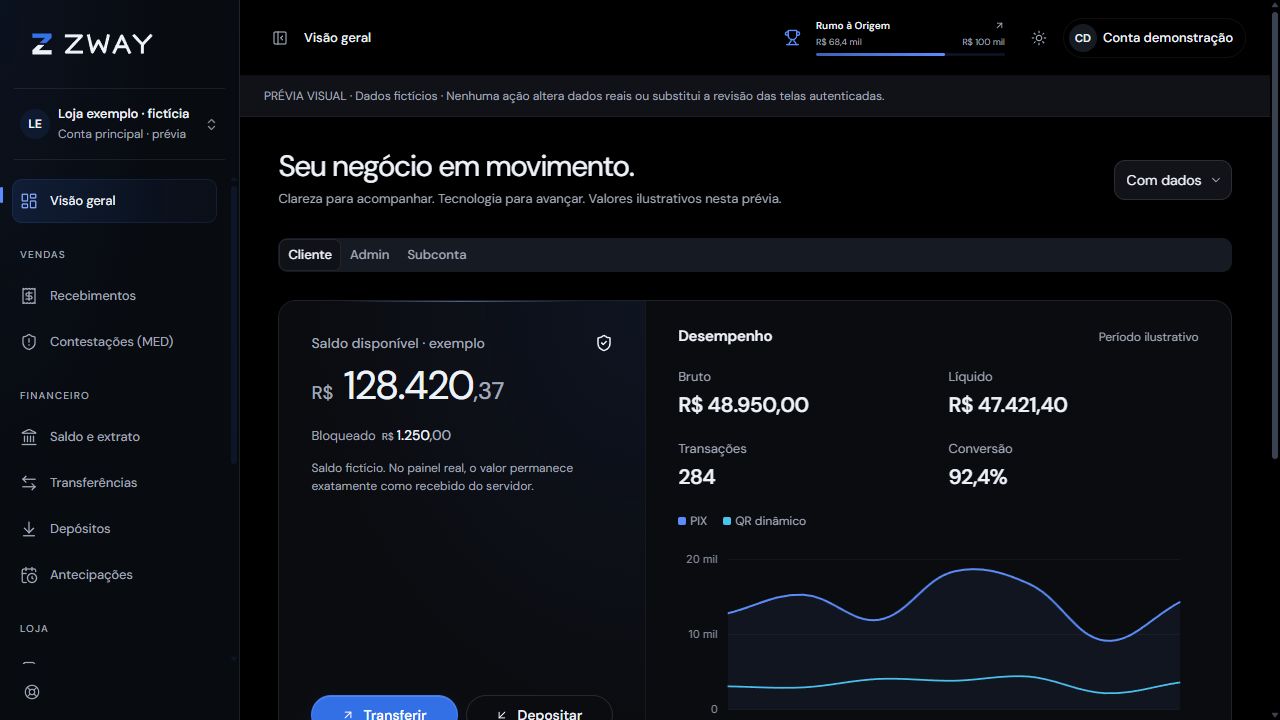Click the R$ 100 mil goal label

click(x=983, y=42)
